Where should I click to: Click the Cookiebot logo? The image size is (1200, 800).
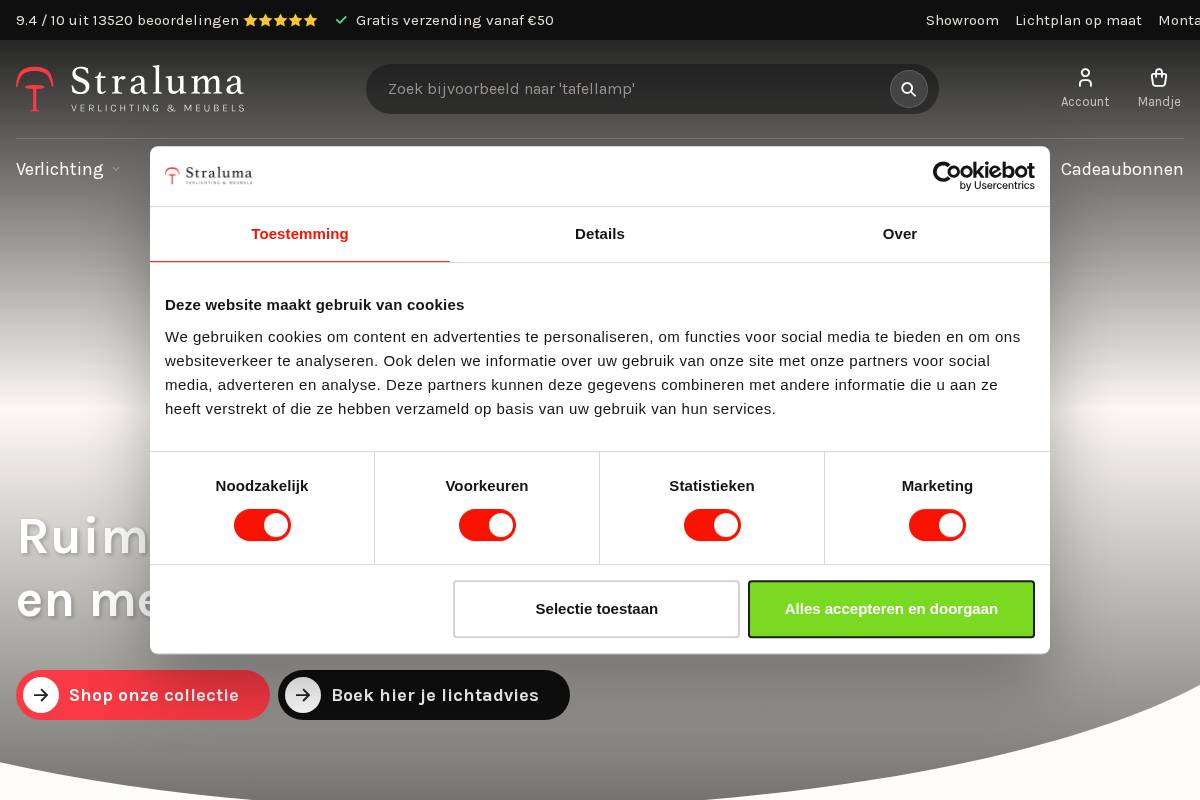[x=984, y=176]
